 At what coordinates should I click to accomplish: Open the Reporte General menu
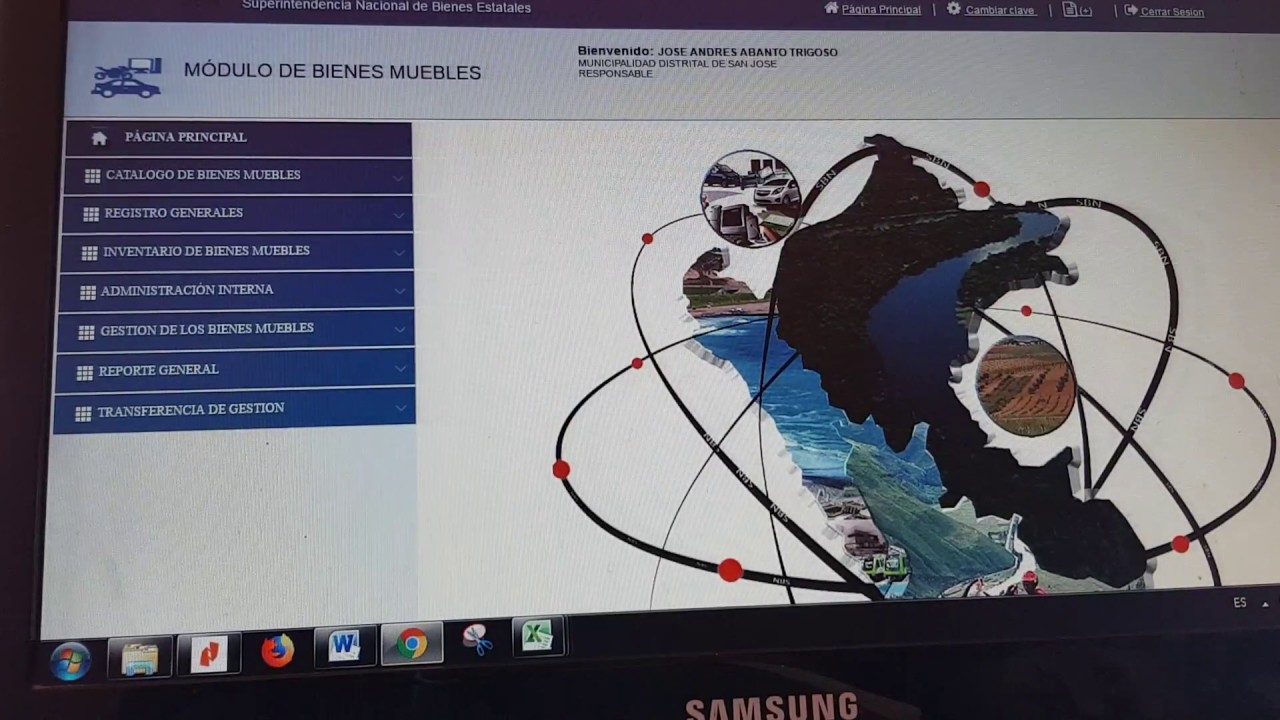click(233, 370)
